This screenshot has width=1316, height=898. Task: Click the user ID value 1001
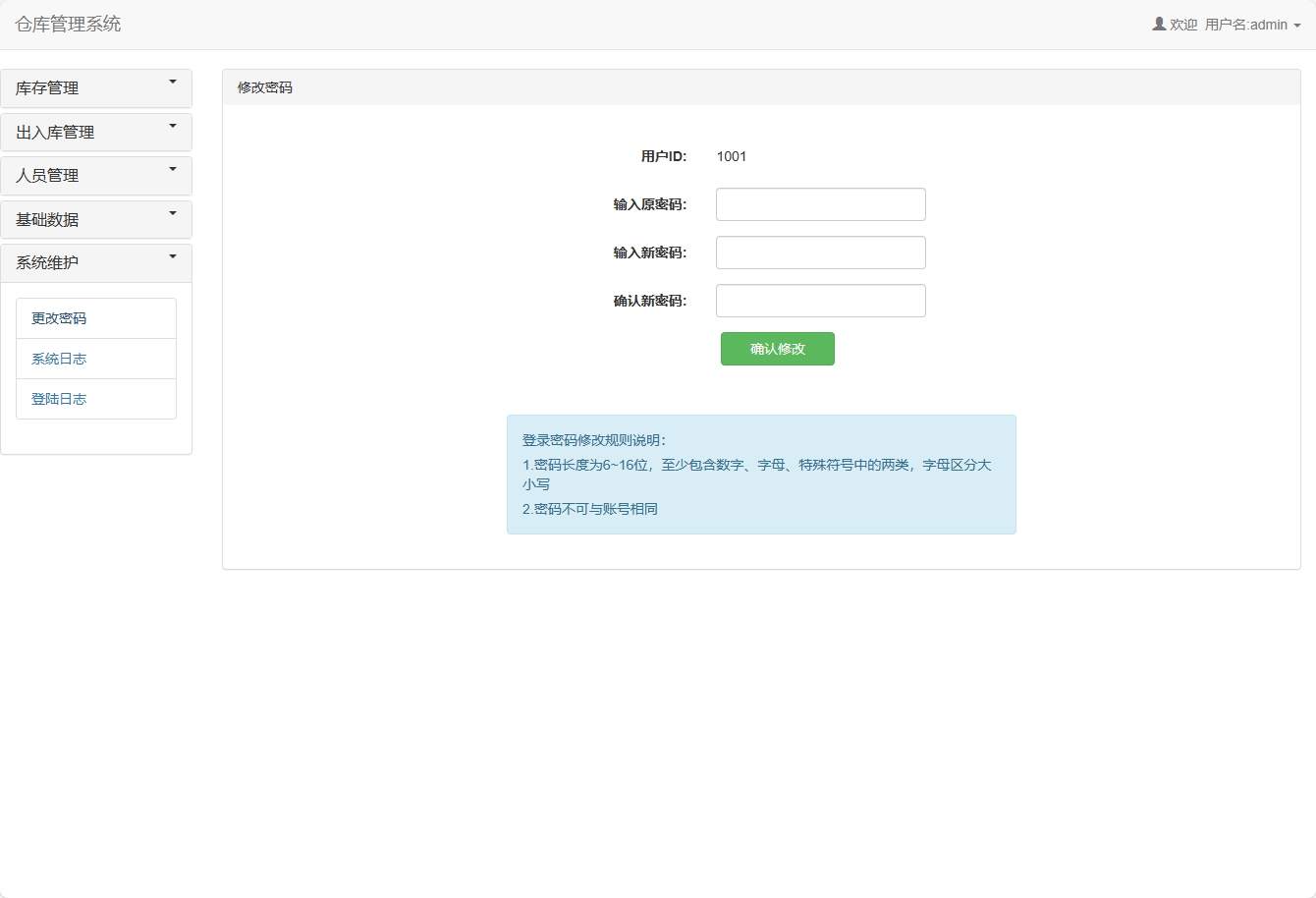(x=732, y=155)
